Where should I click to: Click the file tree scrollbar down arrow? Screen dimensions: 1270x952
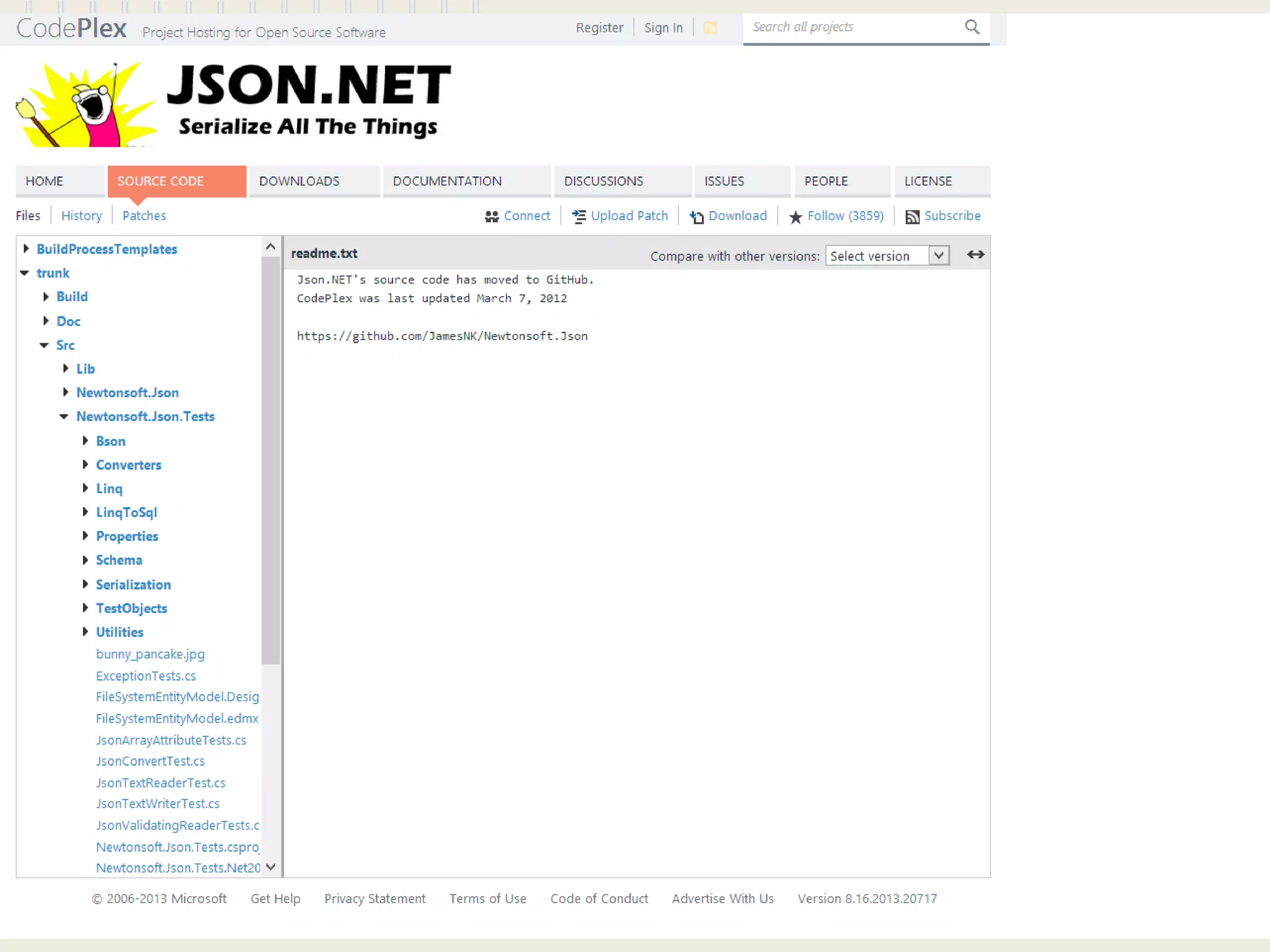tap(270, 866)
